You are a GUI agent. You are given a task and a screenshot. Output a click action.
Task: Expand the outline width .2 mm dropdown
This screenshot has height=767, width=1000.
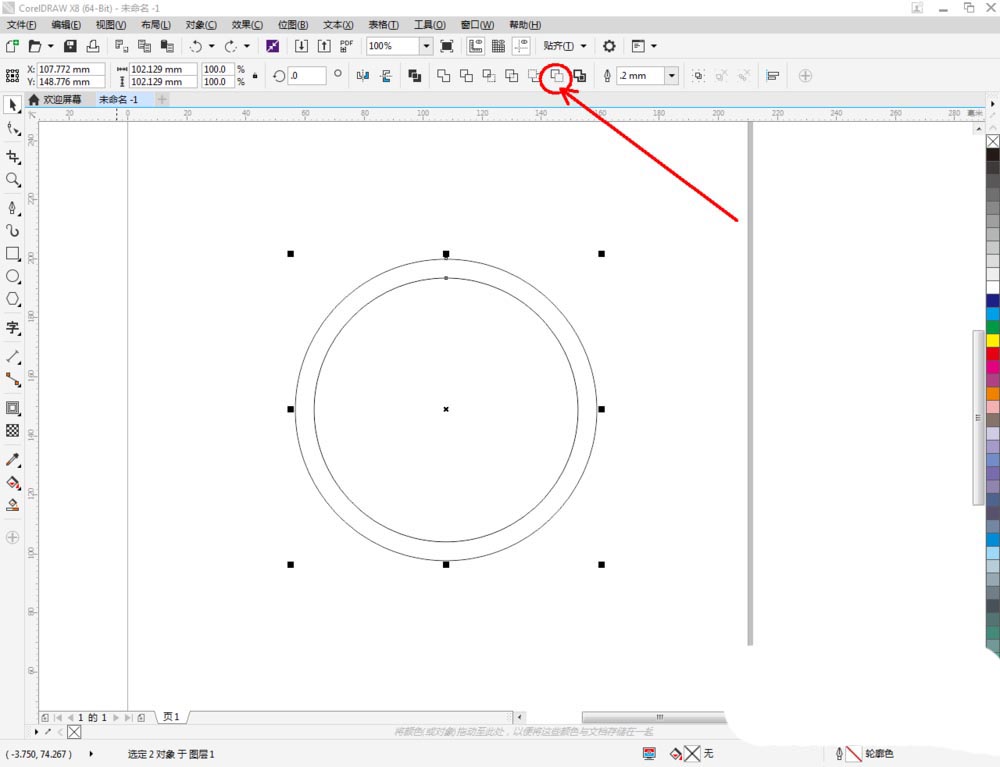(x=672, y=76)
